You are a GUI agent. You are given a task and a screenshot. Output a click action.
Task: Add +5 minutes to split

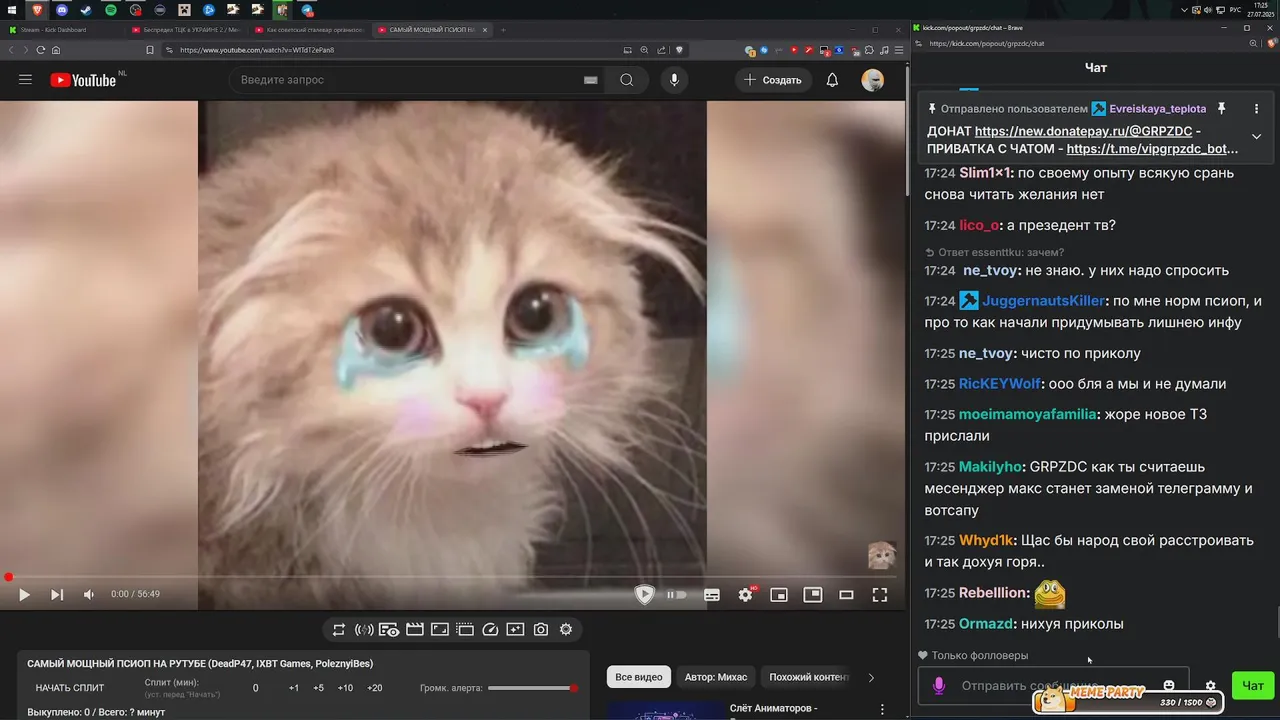pos(318,688)
